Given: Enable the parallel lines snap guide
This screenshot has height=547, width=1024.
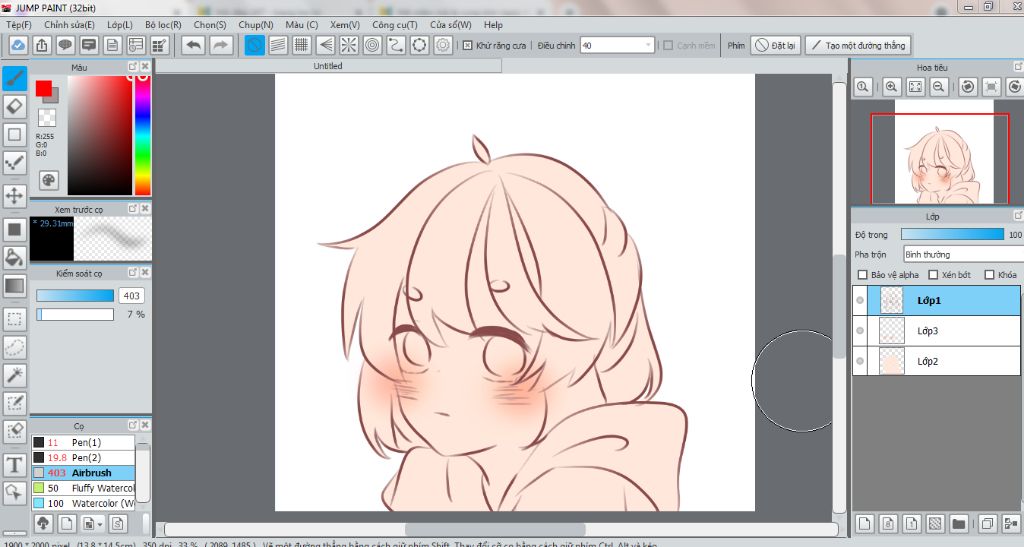Looking at the screenshot, I should coord(278,45).
